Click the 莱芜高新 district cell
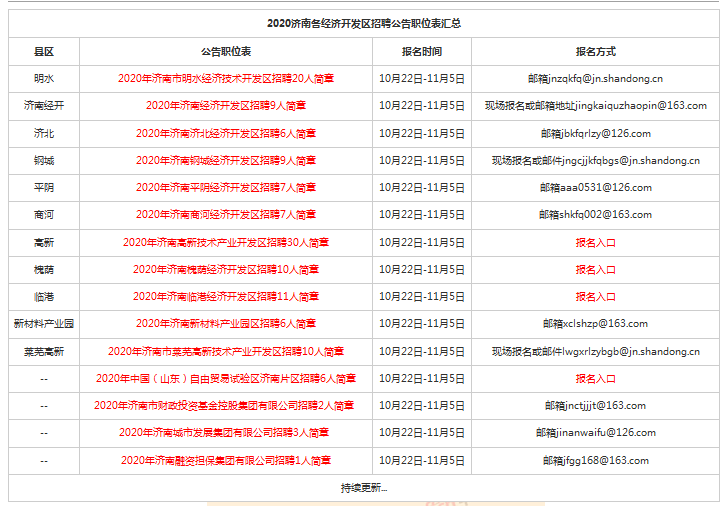 44,351
